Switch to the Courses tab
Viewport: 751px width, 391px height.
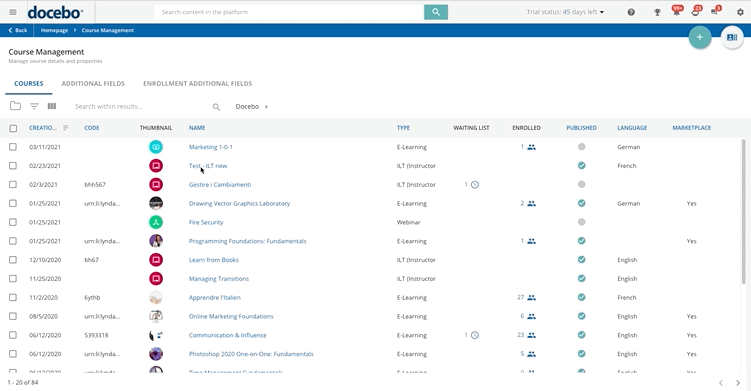(x=29, y=83)
